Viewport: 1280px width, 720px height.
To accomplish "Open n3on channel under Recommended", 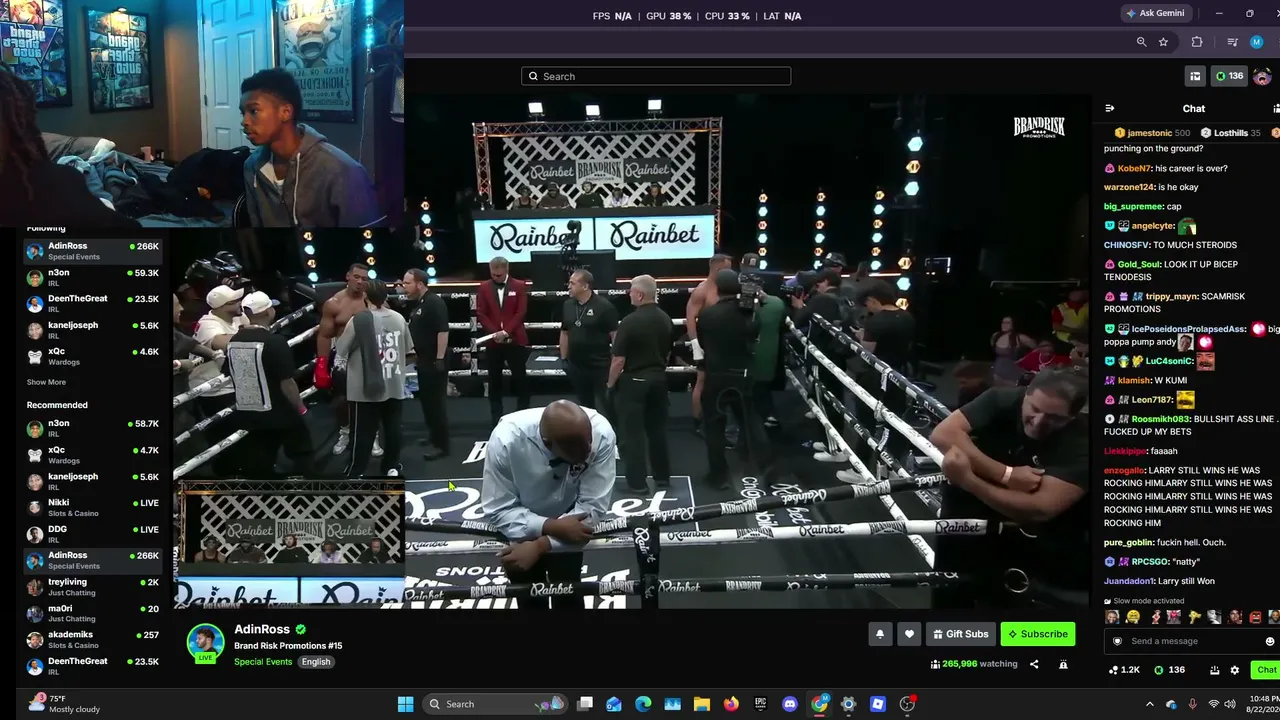I will 93,428.
